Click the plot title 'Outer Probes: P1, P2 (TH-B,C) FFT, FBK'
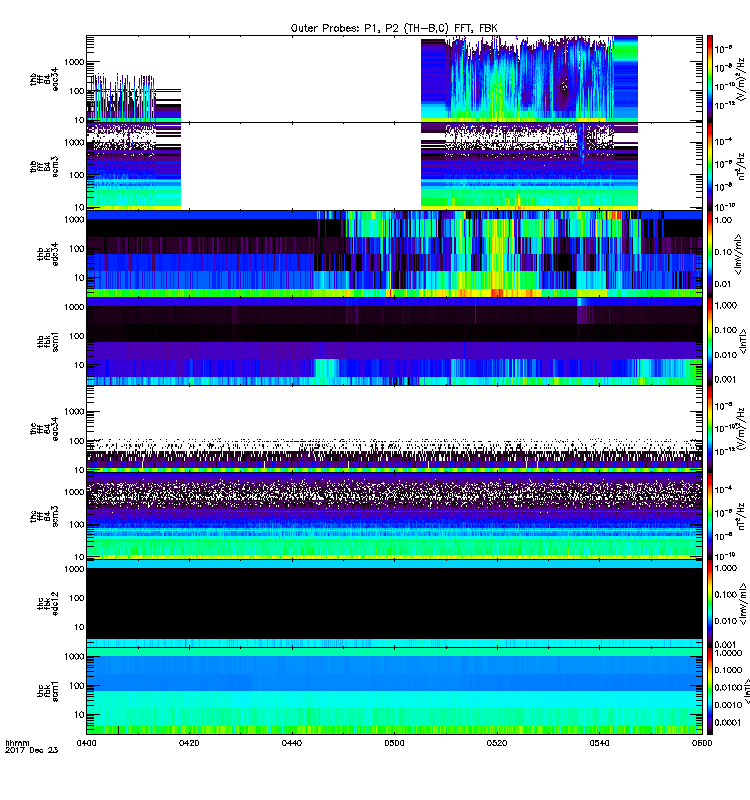750x800 pixels. pos(393,28)
